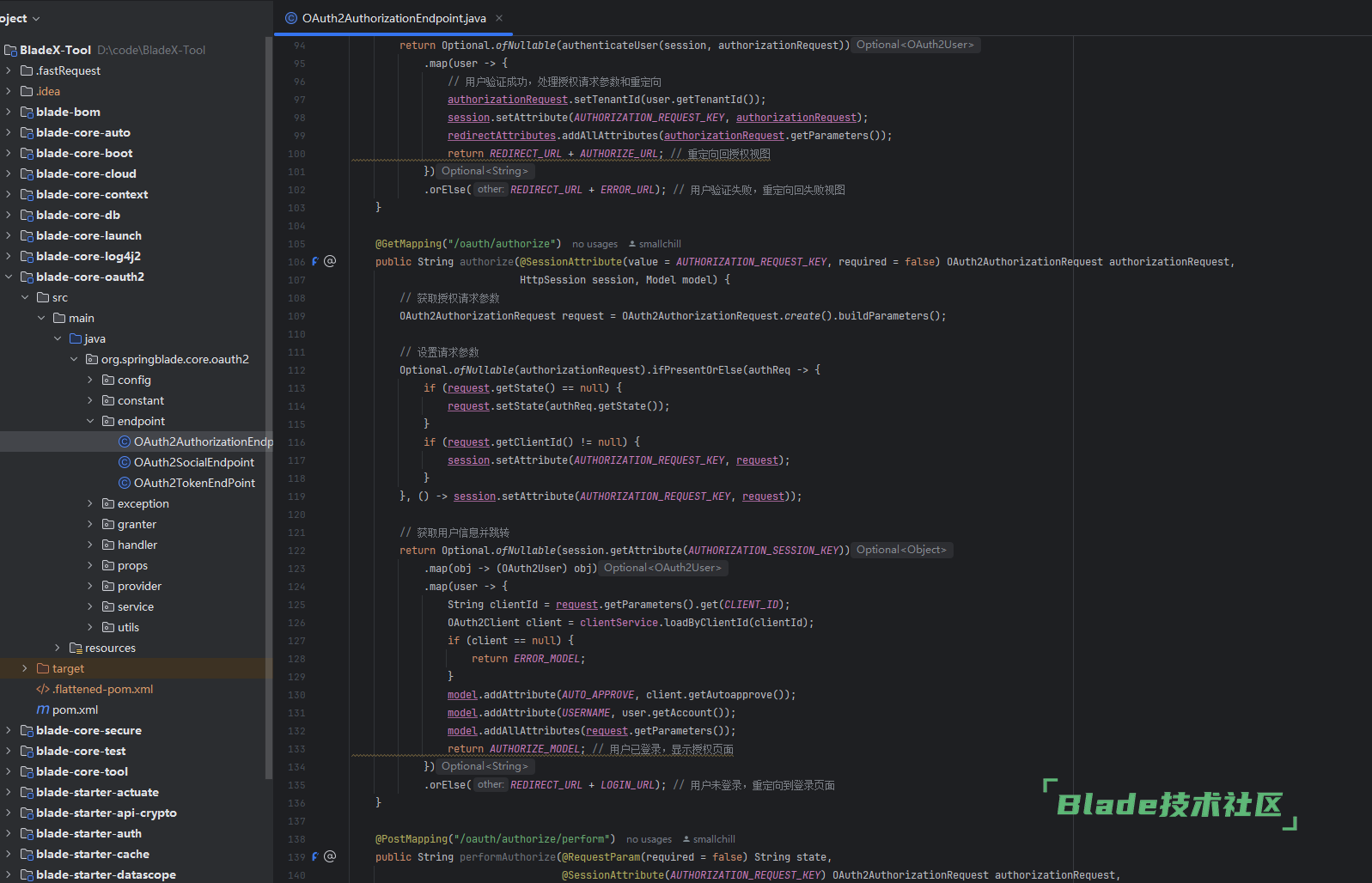Expand the .idea folder
This screenshot has height=883, width=1372.
click(9, 91)
